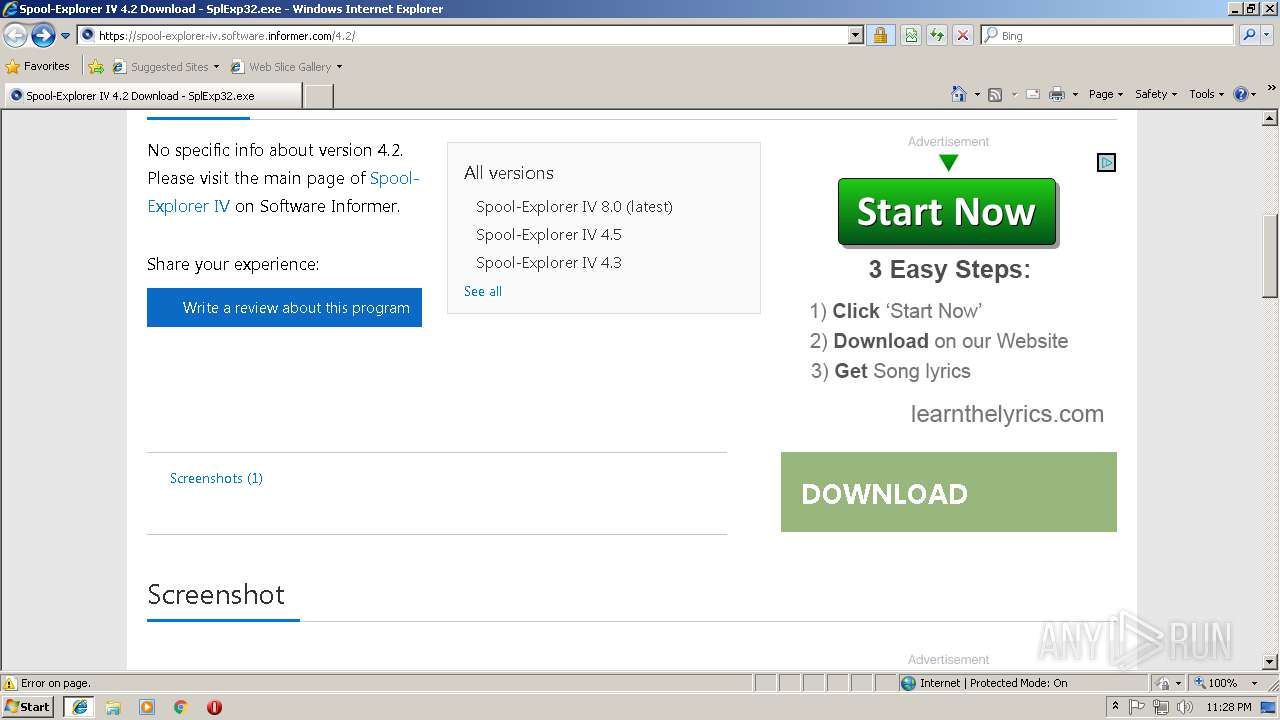Open the search provider dropdown arrow

click(1268, 35)
